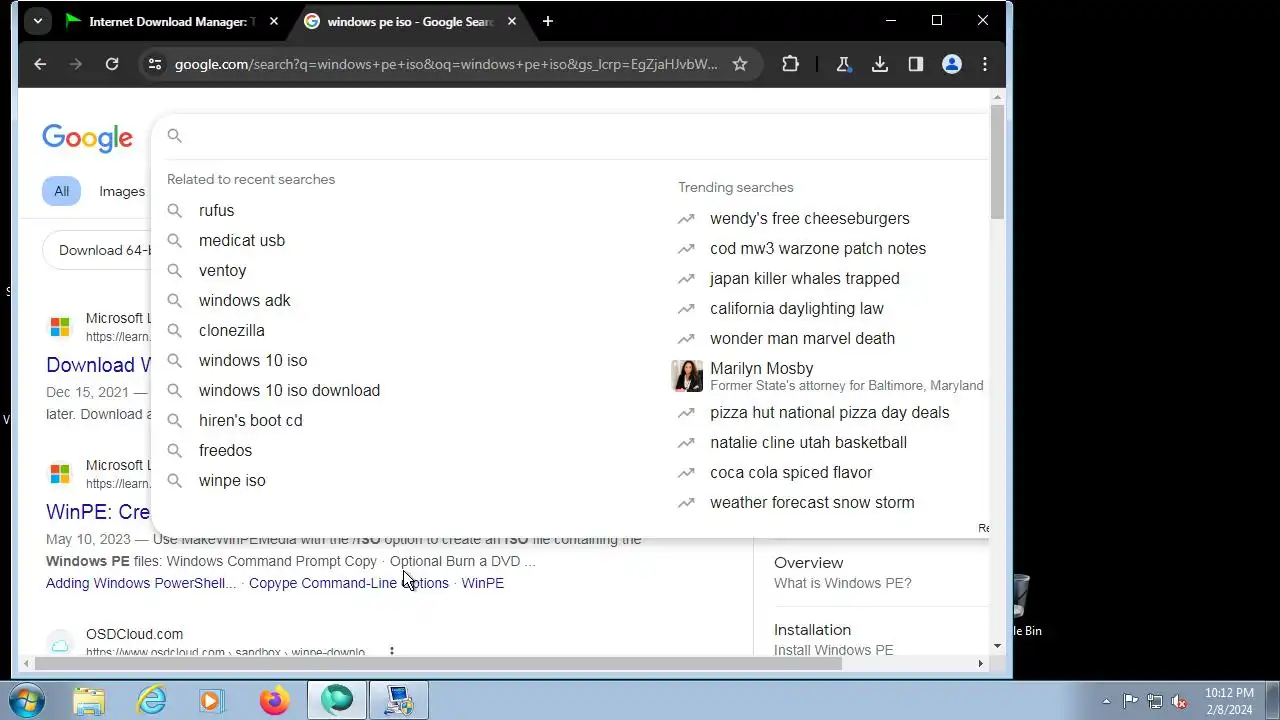Pick the 'winpe iso' suggestion
Screen dimensions: 1280x720
[x=232, y=480]
